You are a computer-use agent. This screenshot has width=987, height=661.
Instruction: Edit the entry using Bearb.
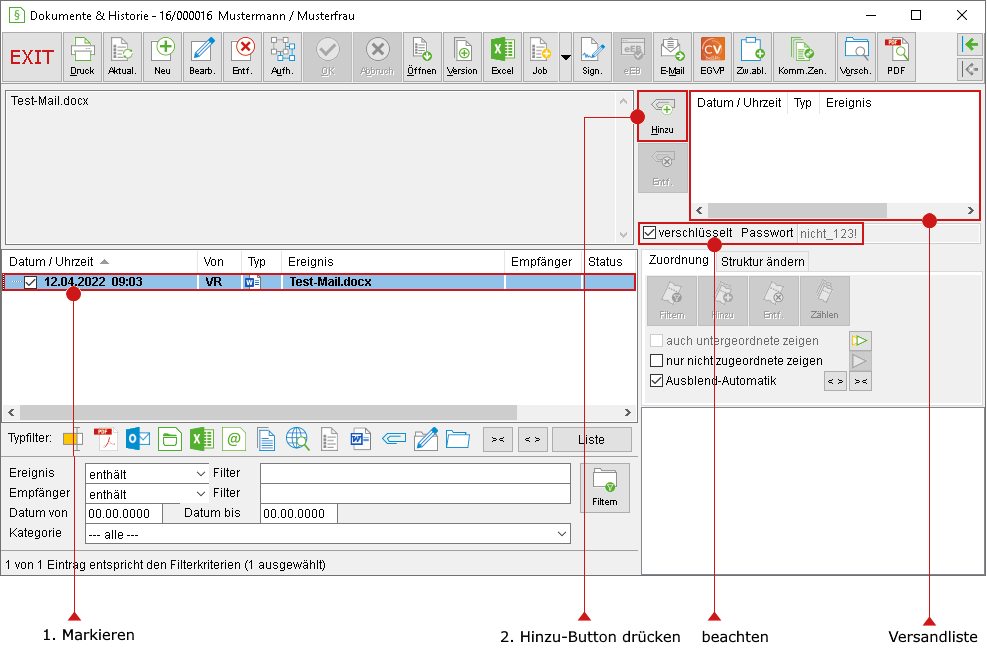click(x=202, y=57)
